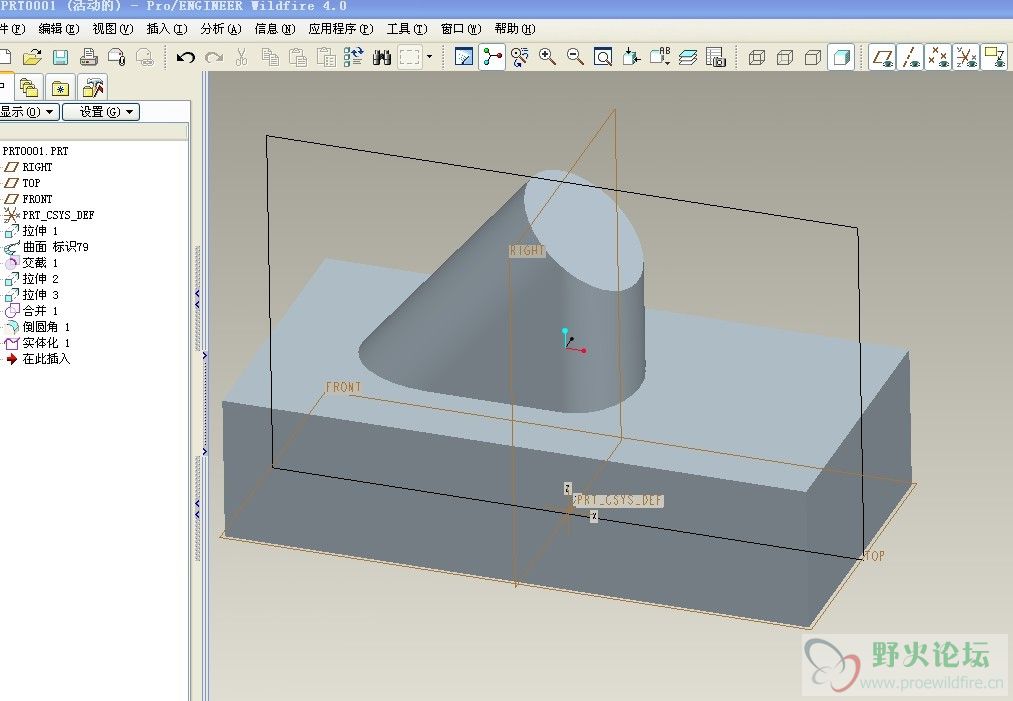Switch to wireframe display mode
This screenshot has width=1013, height=701.
[757, 58]
